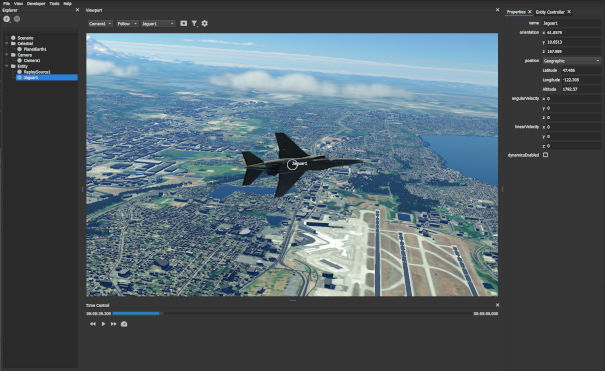Open the Camera1 dropdown in viewport toolbar
Image resolution: width=605 pixels, height=371 pixels.
point(100,24)
